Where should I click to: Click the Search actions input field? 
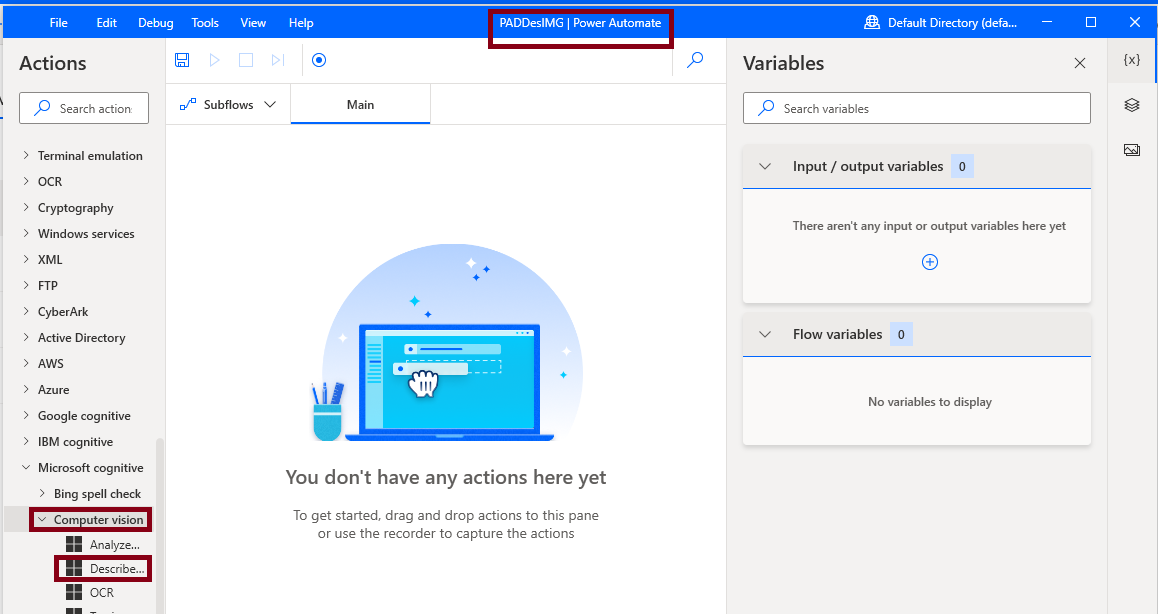tap(84, 108)
